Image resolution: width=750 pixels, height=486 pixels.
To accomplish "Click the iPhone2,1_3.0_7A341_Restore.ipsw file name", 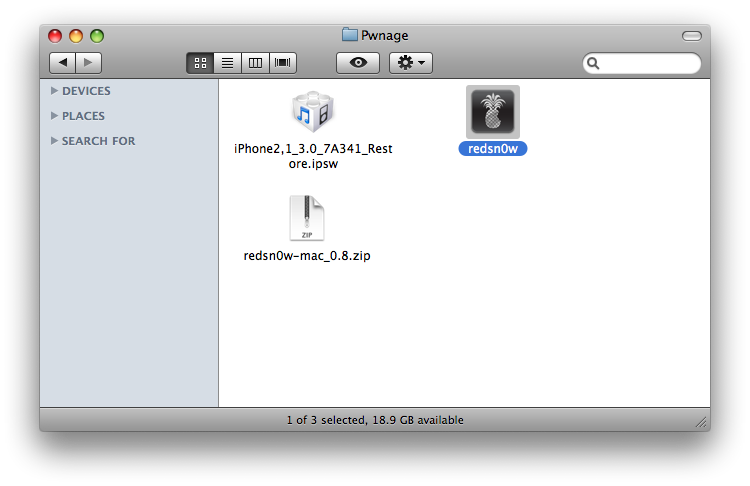I will [x=313, y=156].
